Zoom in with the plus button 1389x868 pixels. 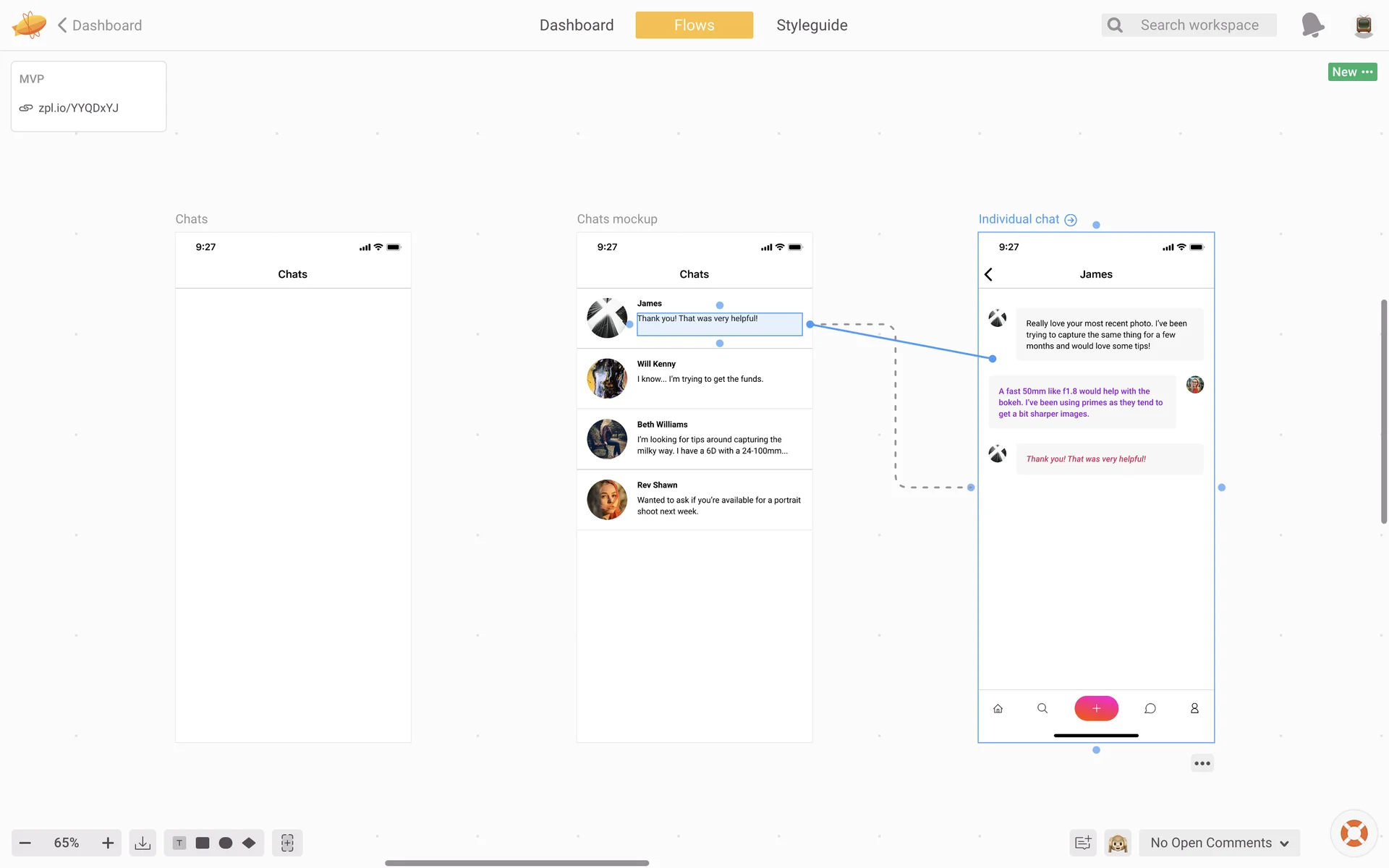(x=108, y=843)
